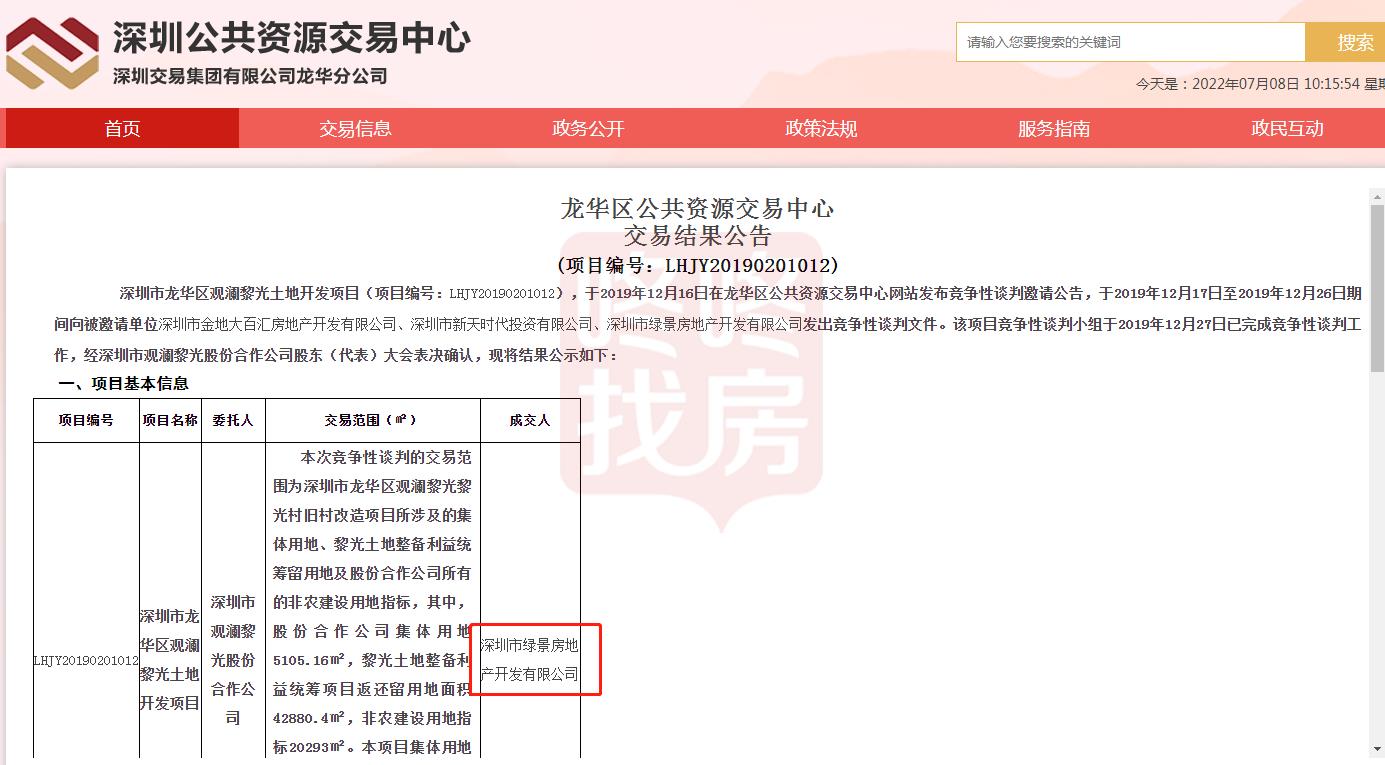Click the 5105.16㎡ area value

pos(309,660)
